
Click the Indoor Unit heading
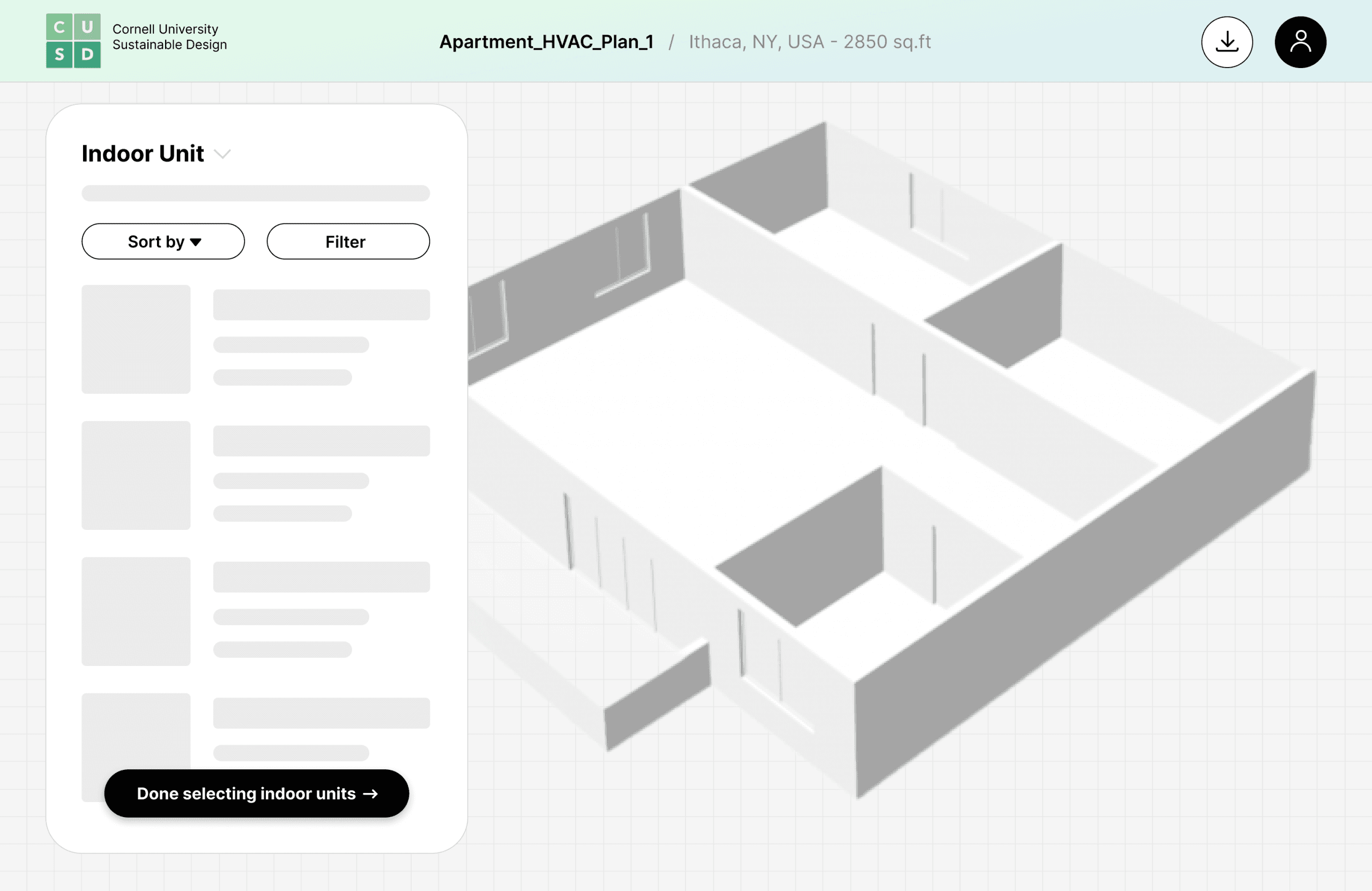[x=143, y=154]
